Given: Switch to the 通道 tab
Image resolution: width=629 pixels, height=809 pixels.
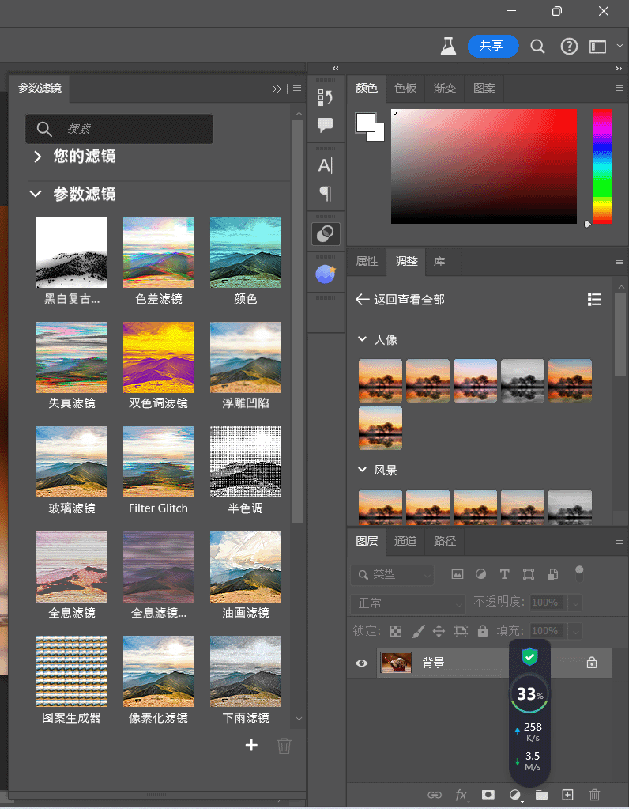Looking at the screenshot, I should [x=405, y=541].
